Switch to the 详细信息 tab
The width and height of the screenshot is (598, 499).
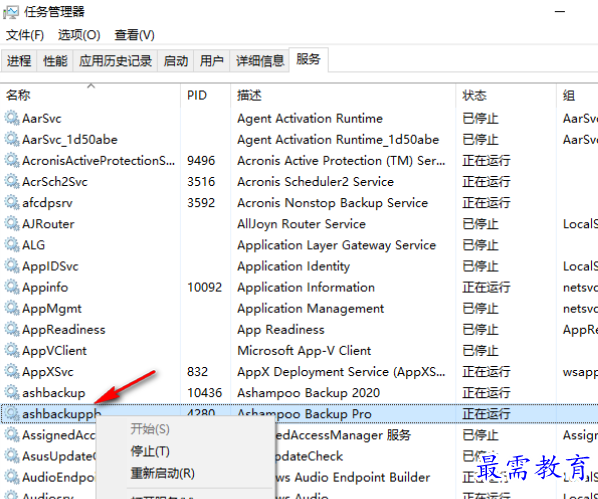click(x=260, y=61)
